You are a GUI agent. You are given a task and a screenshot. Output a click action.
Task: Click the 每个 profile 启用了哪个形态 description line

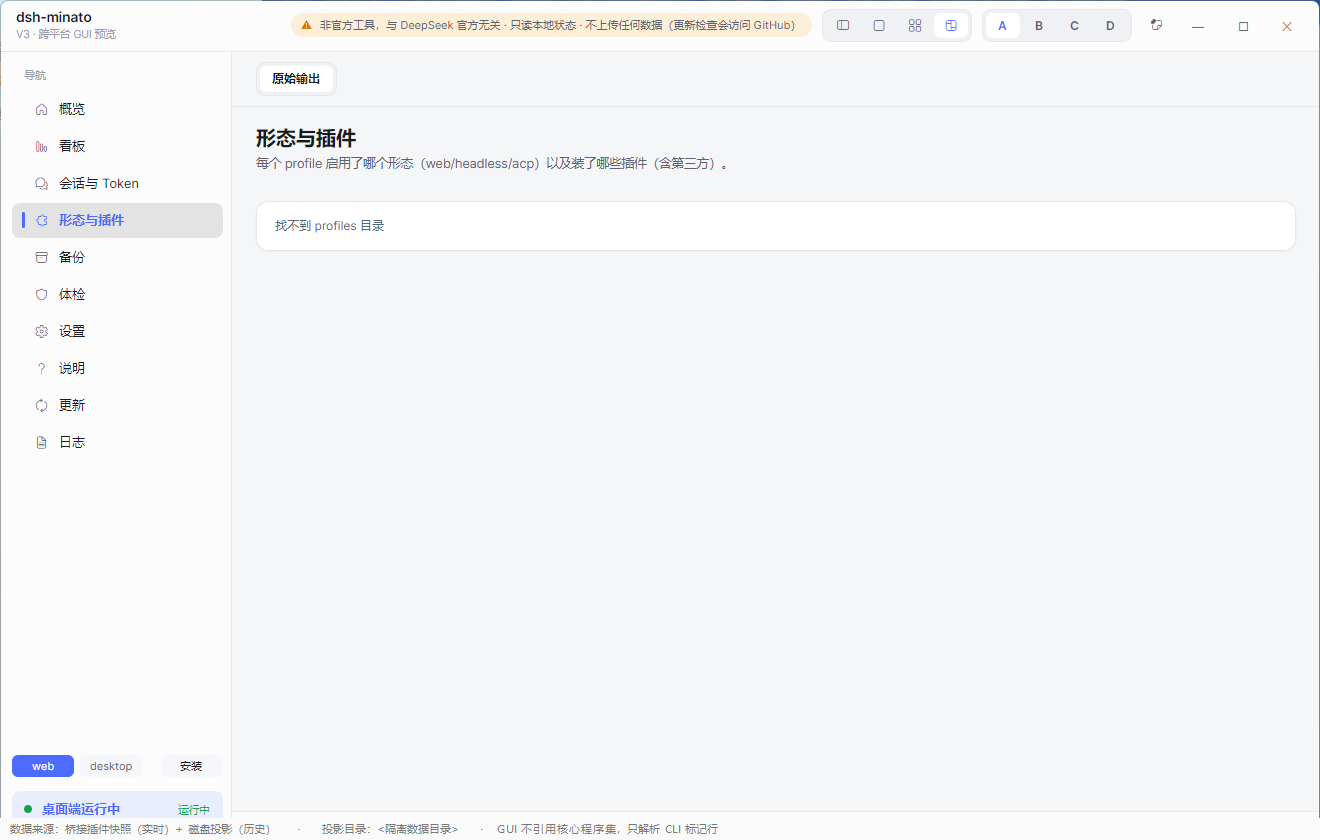tap(492, 163)
